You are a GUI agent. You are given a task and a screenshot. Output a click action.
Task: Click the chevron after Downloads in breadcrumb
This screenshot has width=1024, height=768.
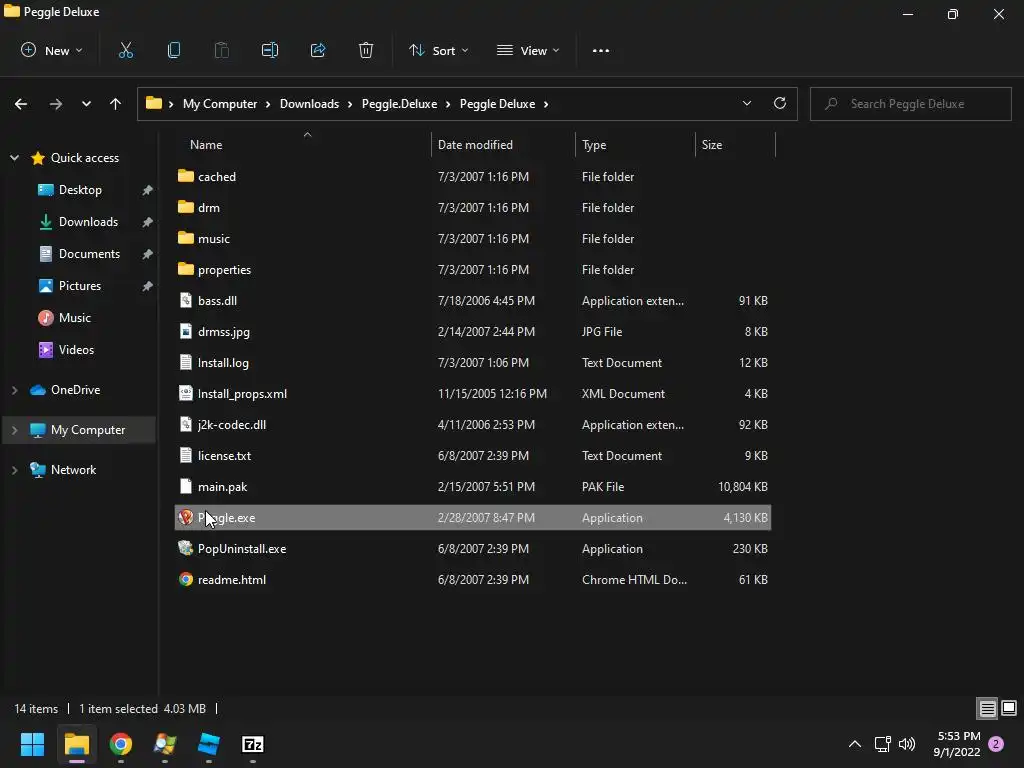click(x=350, y=104)
